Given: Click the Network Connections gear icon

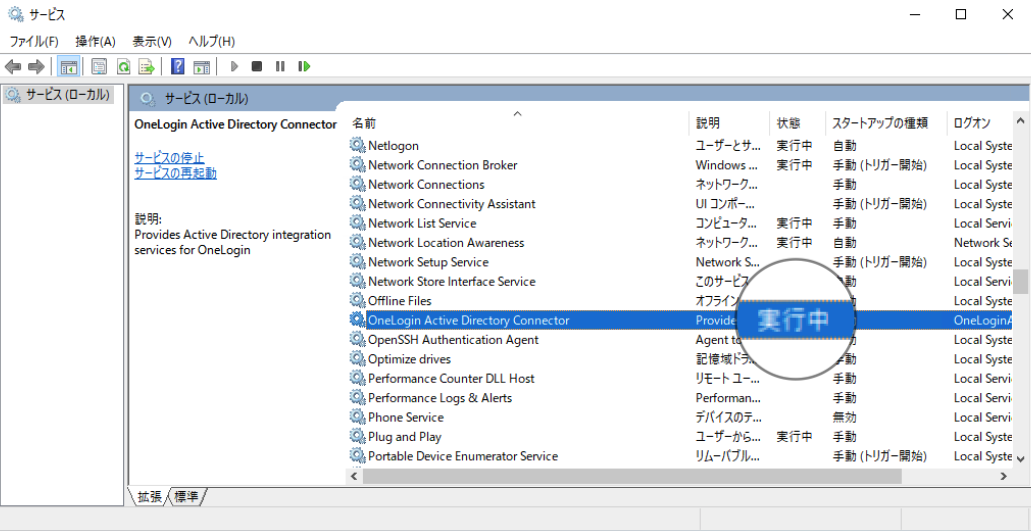Looking at the screenshot, I should [x=357, y=184].
